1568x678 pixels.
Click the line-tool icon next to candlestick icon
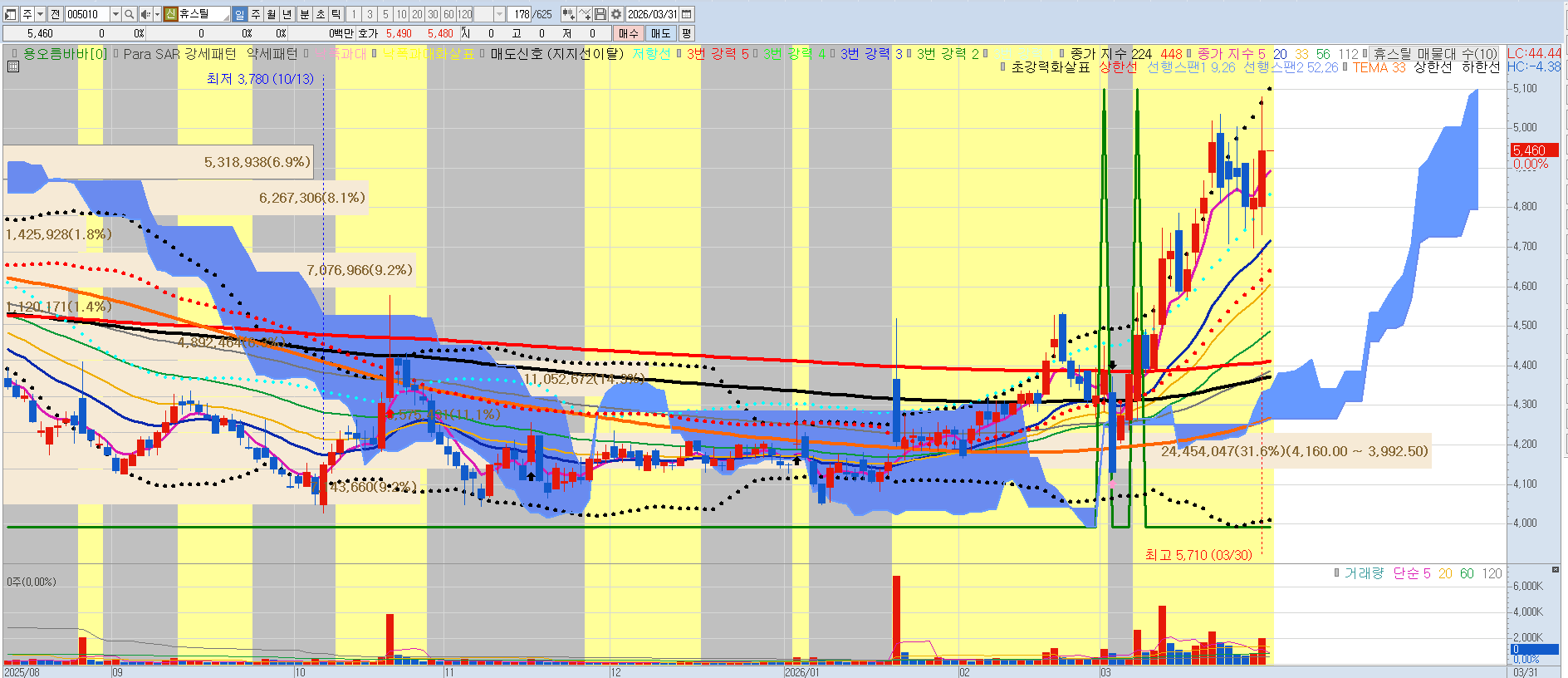click(x=586, y=14)
